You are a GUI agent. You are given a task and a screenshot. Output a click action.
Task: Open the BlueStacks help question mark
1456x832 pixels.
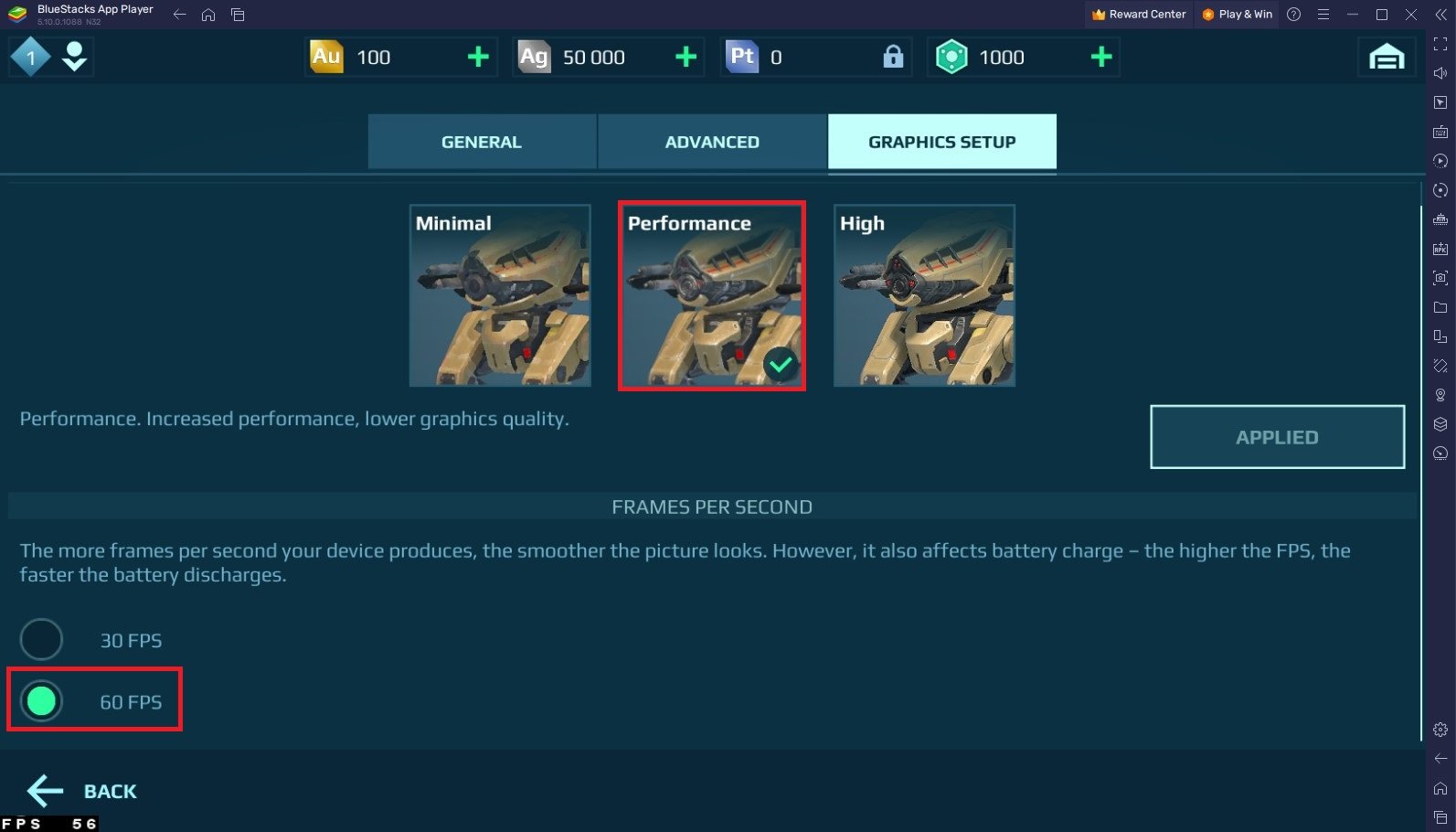(x=1293, y=15)
